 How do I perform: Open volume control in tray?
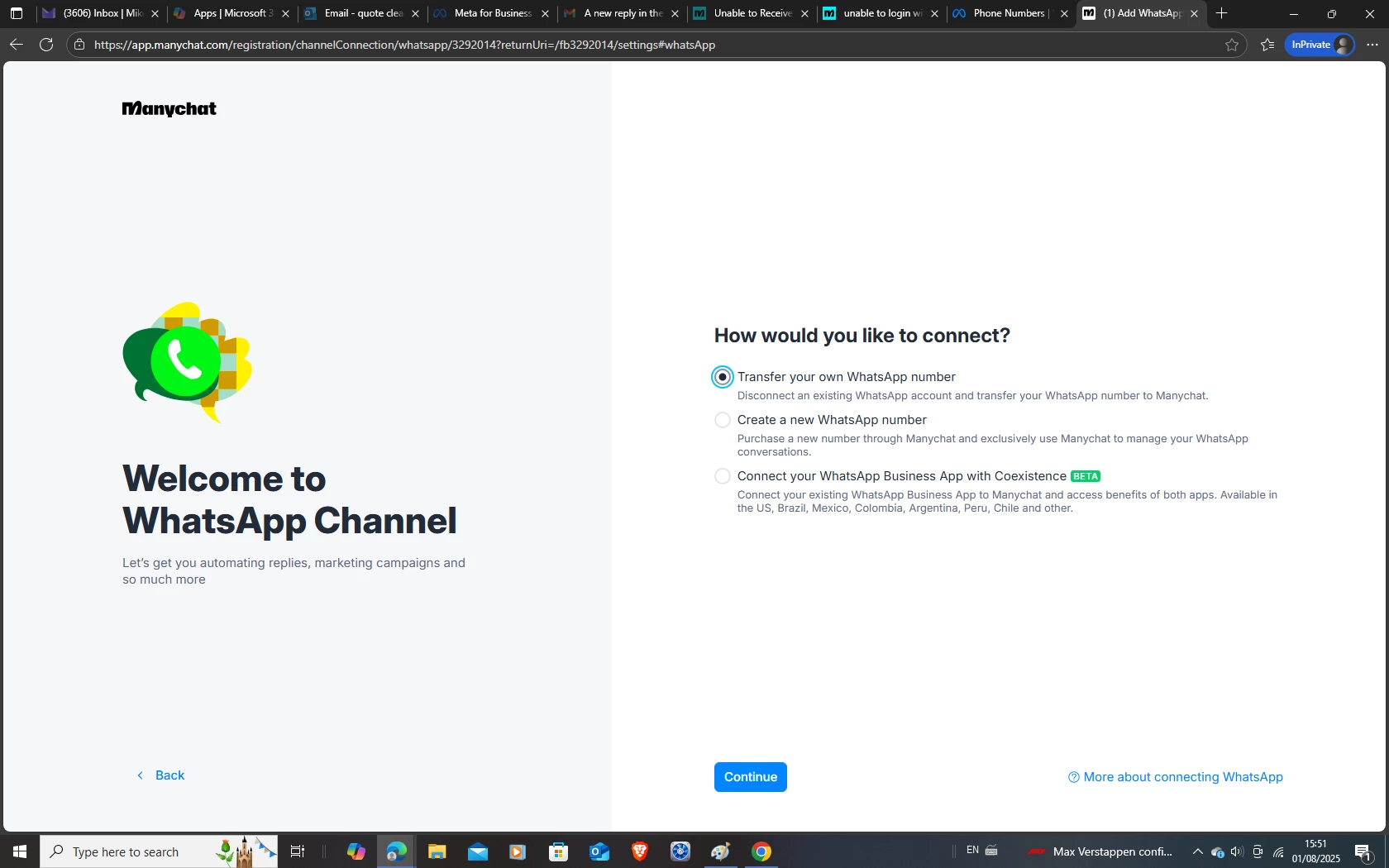1237,851
